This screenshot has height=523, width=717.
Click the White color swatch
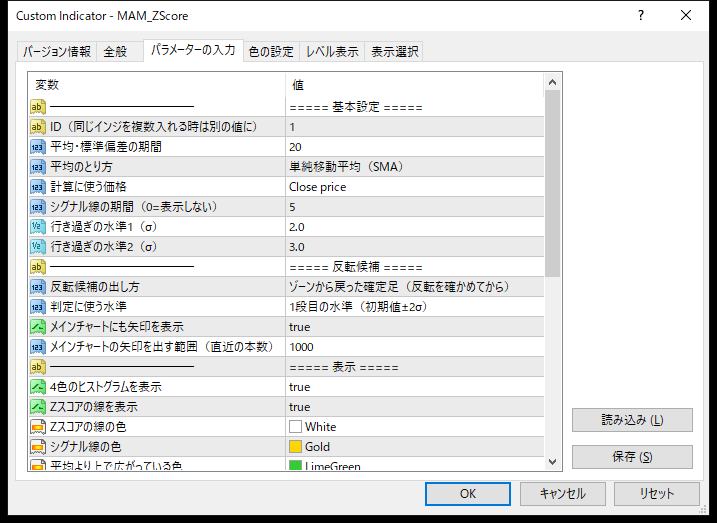295,427
